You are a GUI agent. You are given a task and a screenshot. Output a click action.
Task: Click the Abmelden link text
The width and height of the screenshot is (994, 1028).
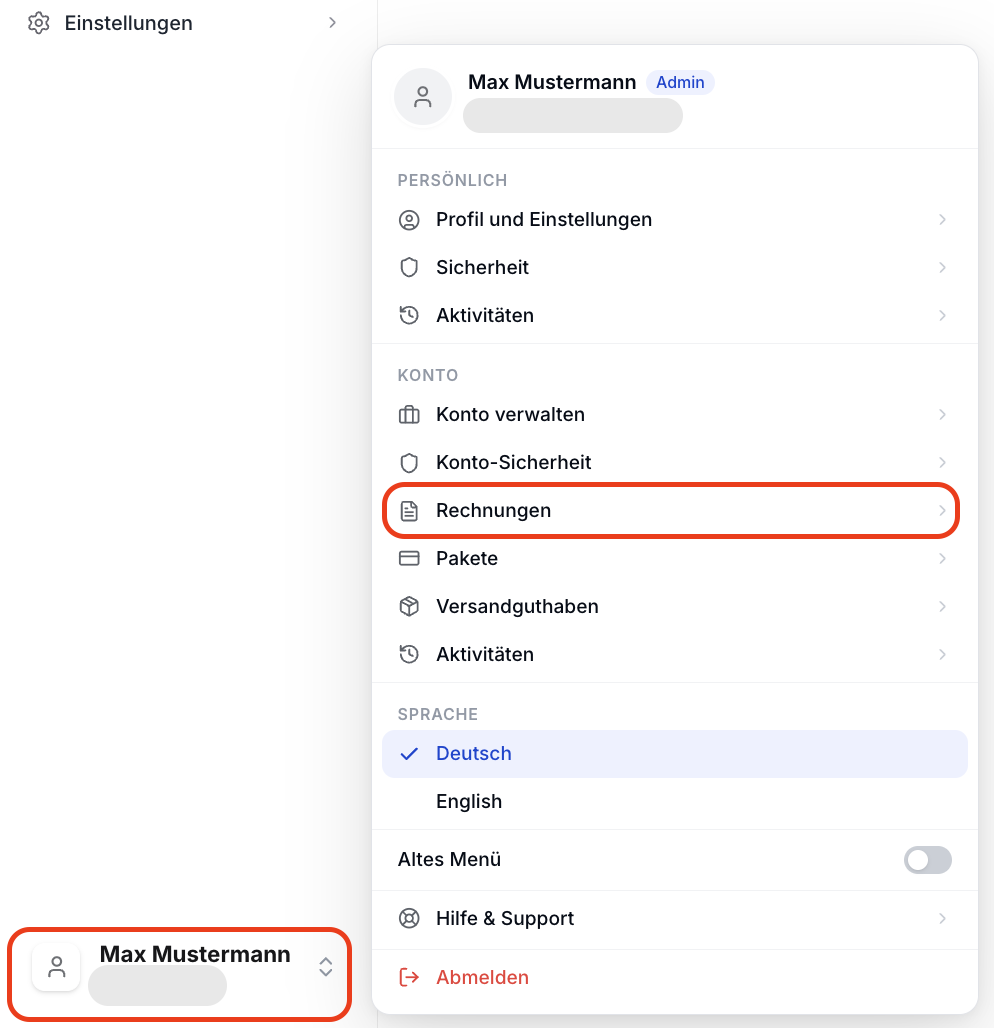tap(483, 978)
